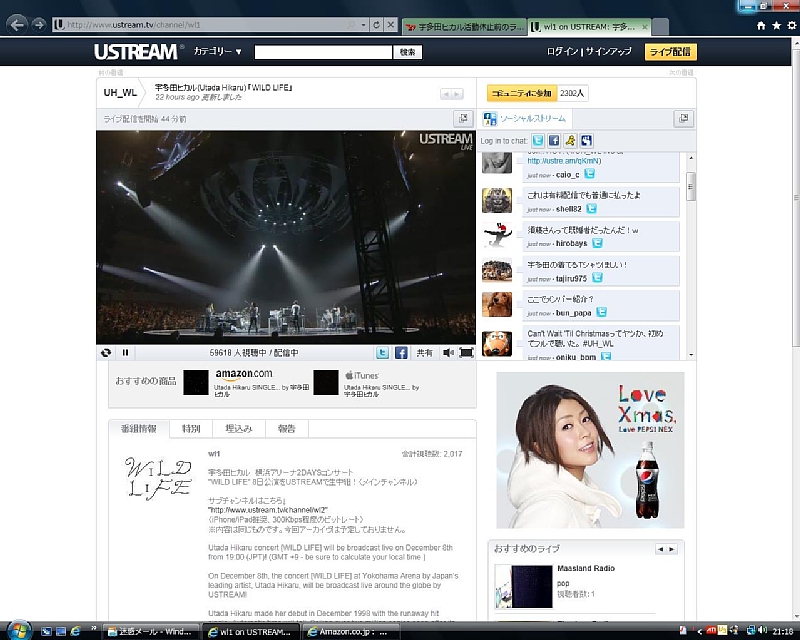Go to previous channel arrow
This screenshot has height=640, width=800.
tap(446, 94)
